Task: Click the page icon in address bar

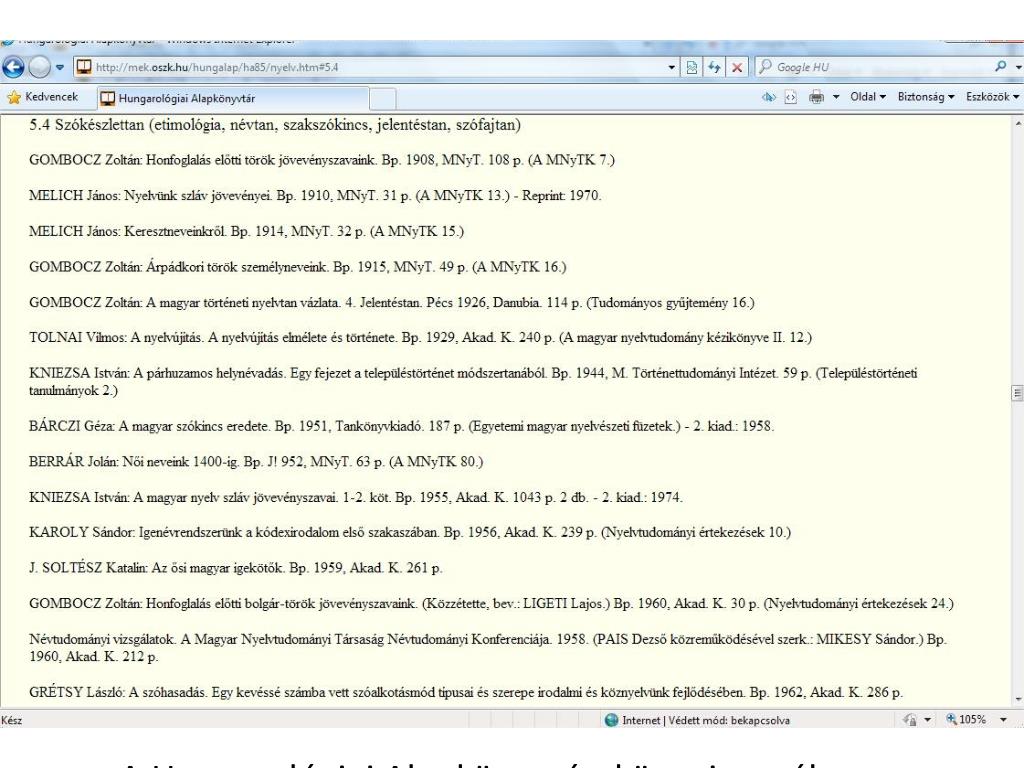Action: click(84, 67)
